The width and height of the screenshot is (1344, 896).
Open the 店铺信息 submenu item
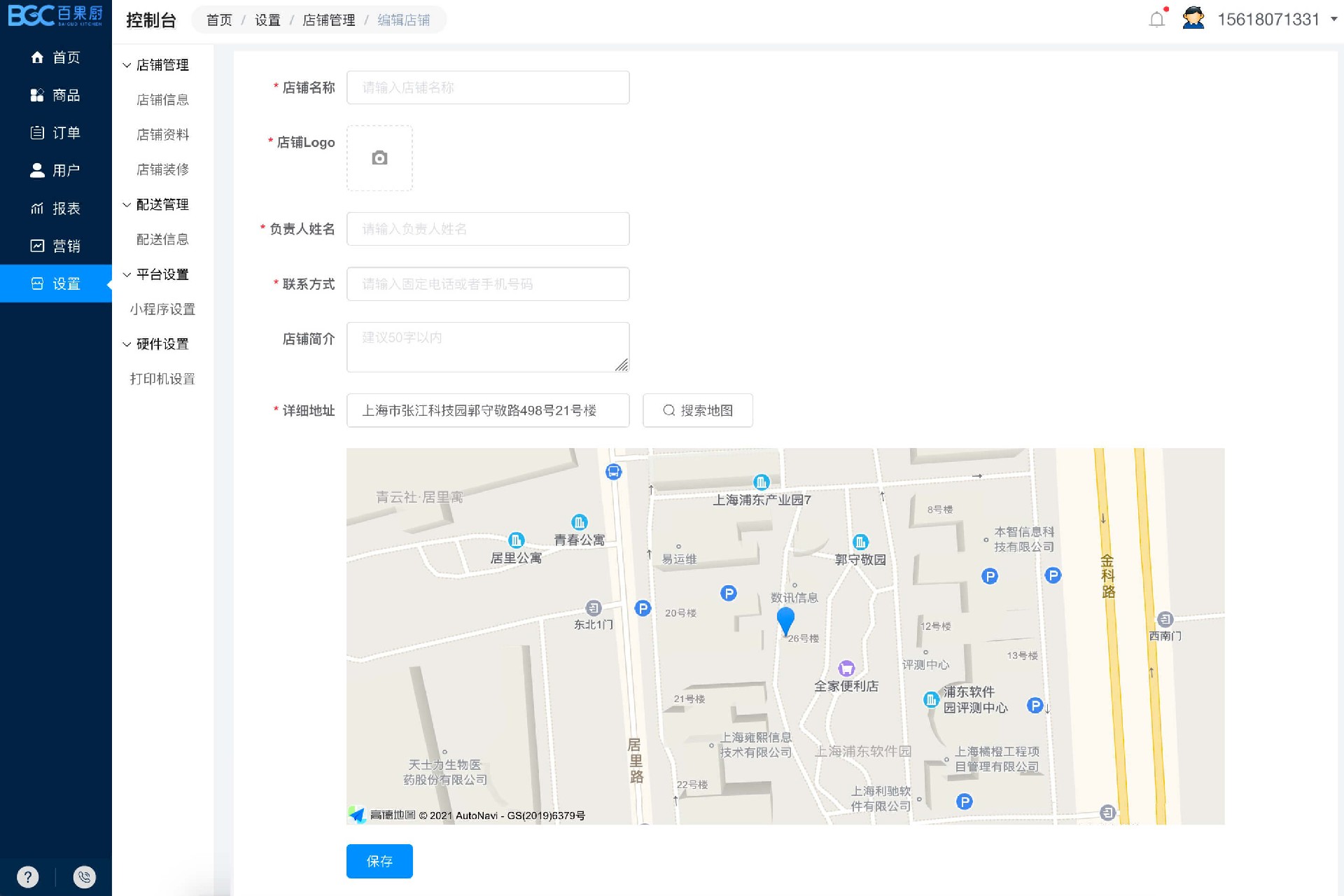162,100
